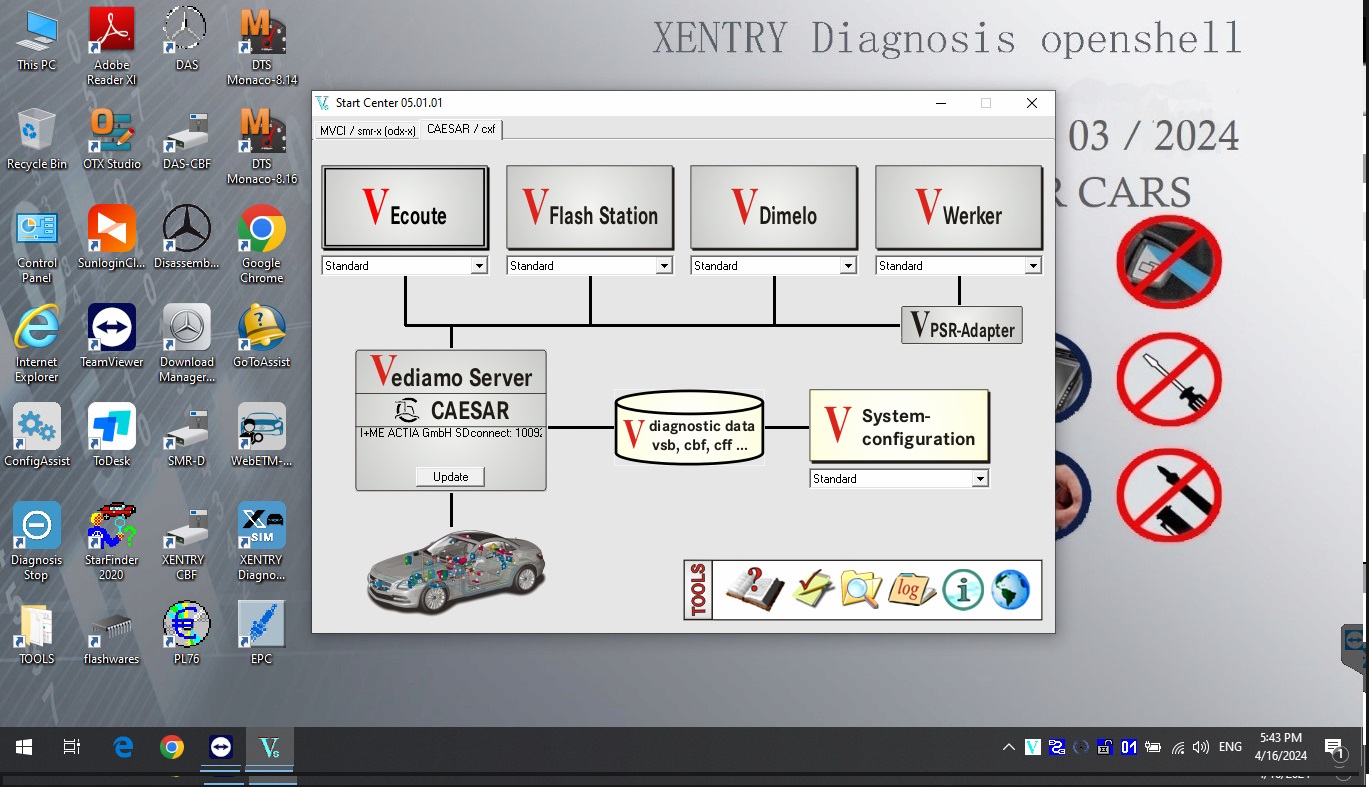Expand the Ecoute Standard dropdown
Screen dimensions: 1369x787
tap(479, 266)
